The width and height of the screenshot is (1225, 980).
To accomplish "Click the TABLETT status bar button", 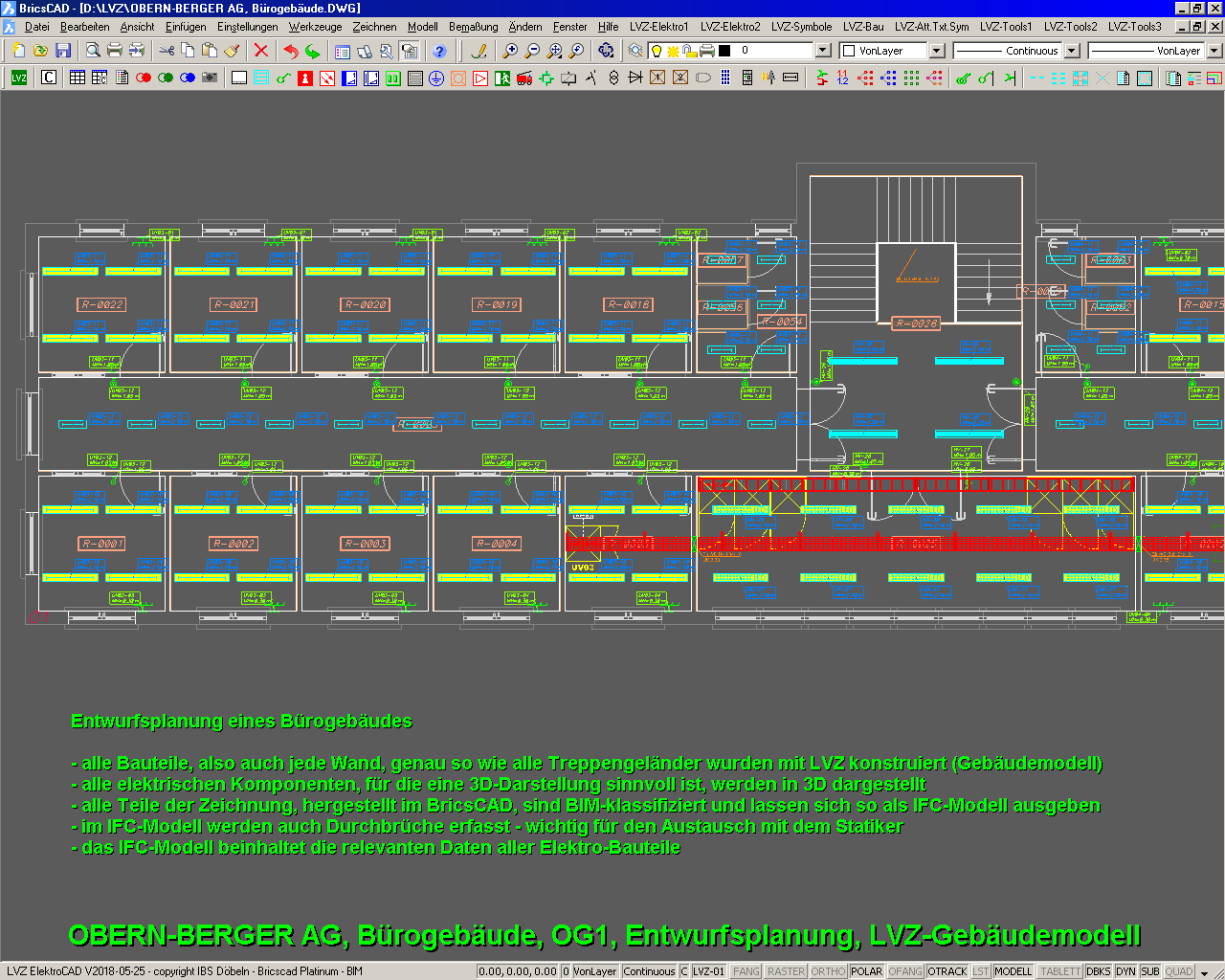I will pyautogui.click(x=1060, y=971).
